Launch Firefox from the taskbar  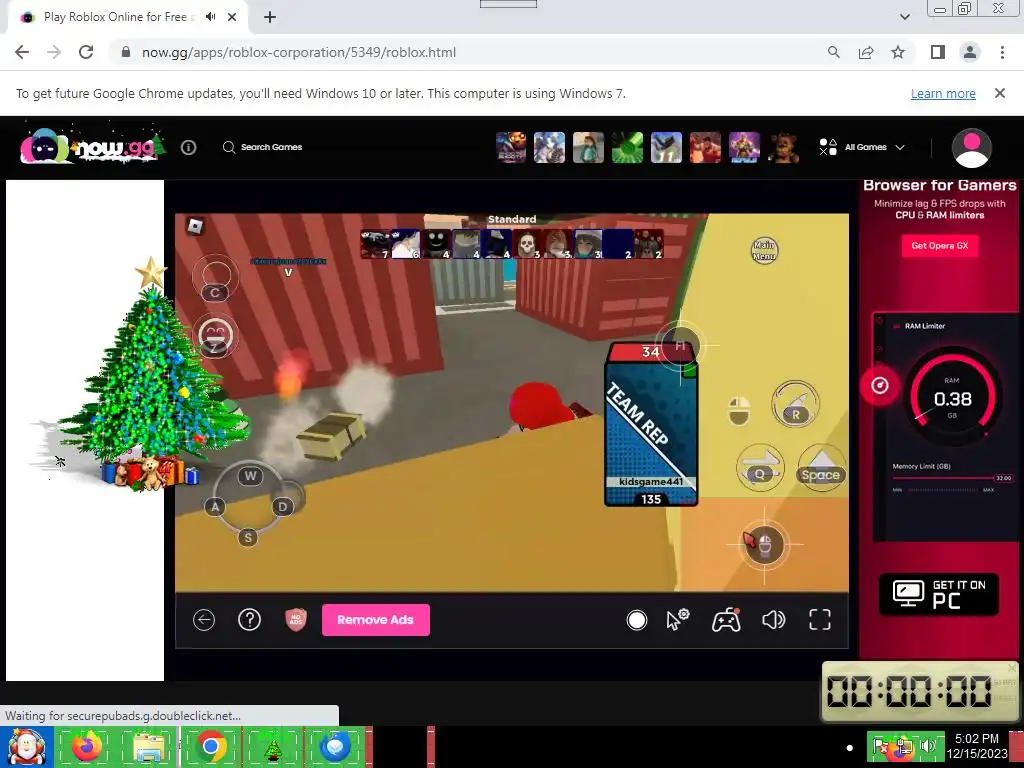[x=86, y=746]
